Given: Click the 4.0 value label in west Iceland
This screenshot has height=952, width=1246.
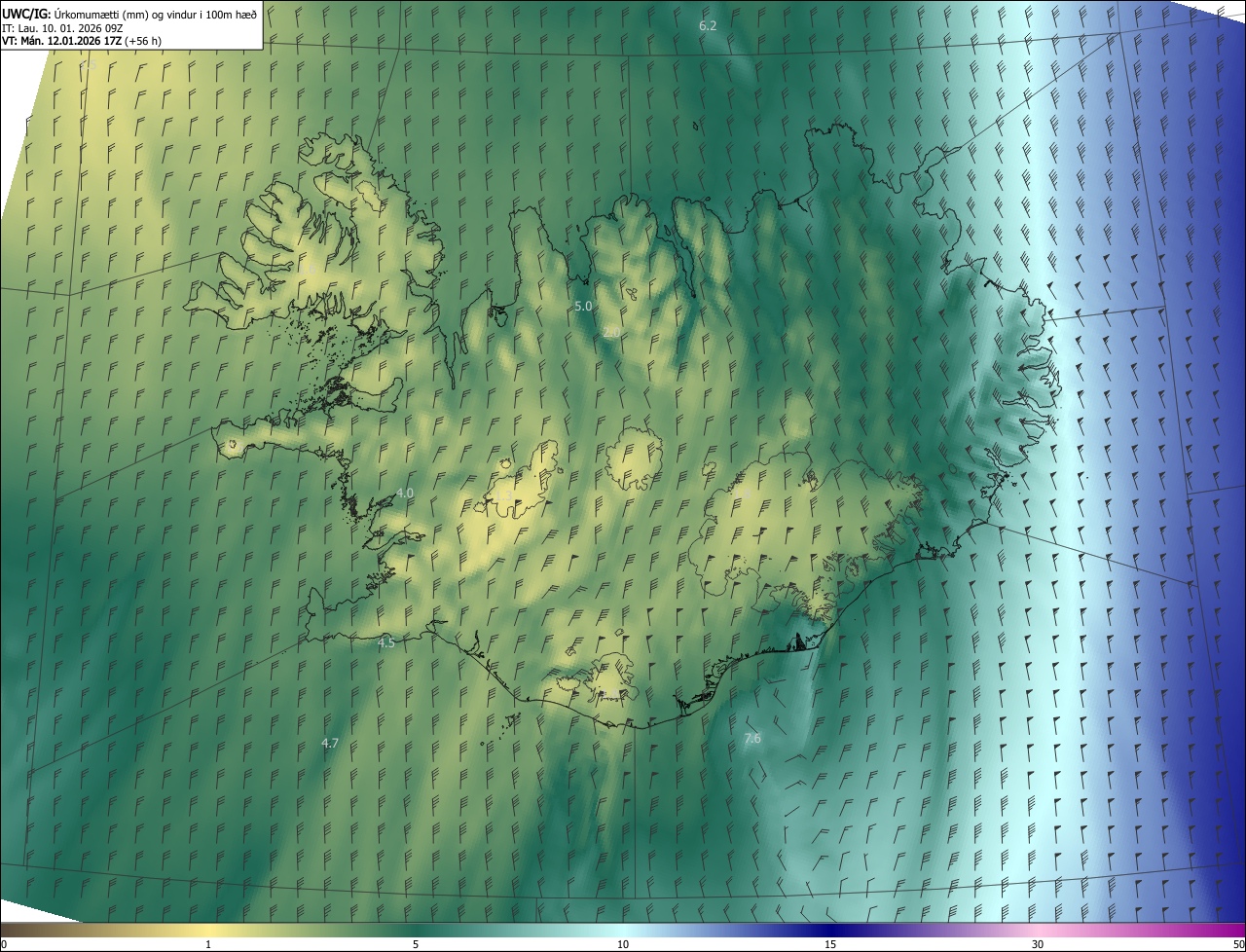Looking at the screenshot, I should tap(405, 494).
